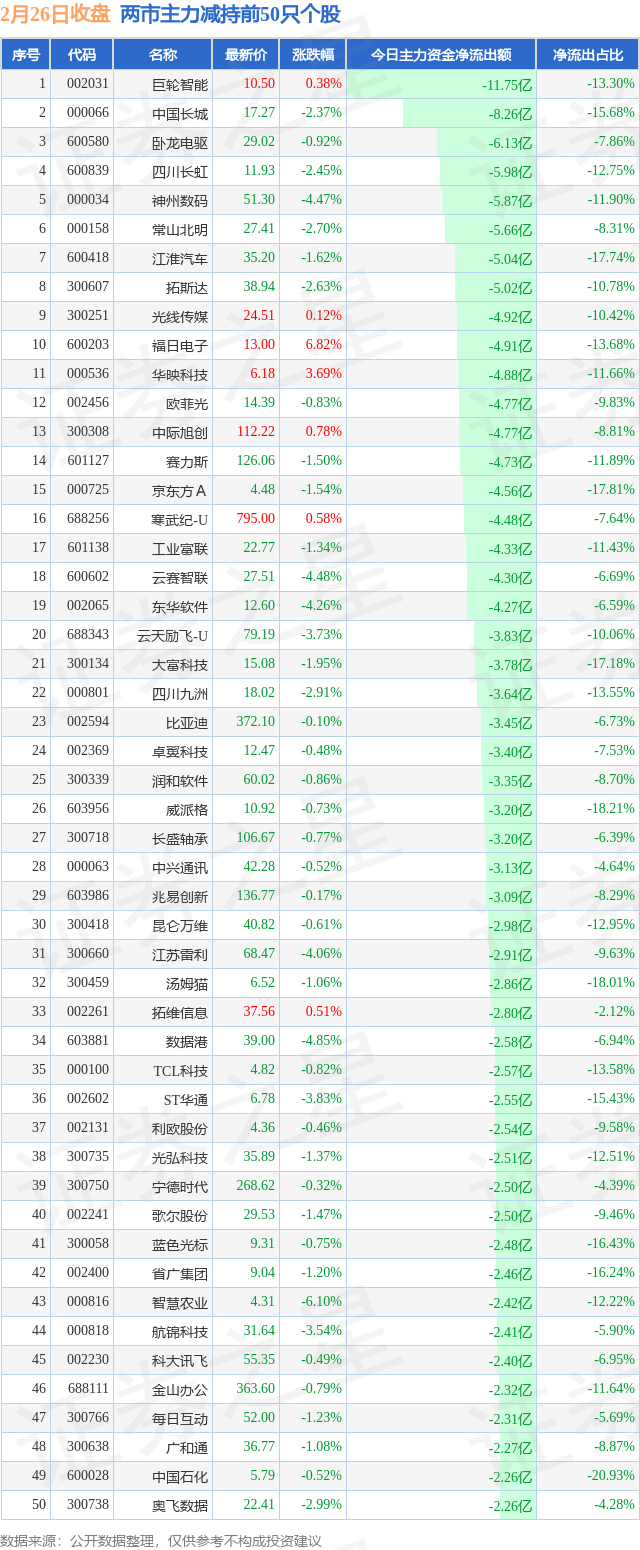This screenshot has height=1550, width=640.
Task: Click the 净流出占比 column header
Action: [588, 55]
